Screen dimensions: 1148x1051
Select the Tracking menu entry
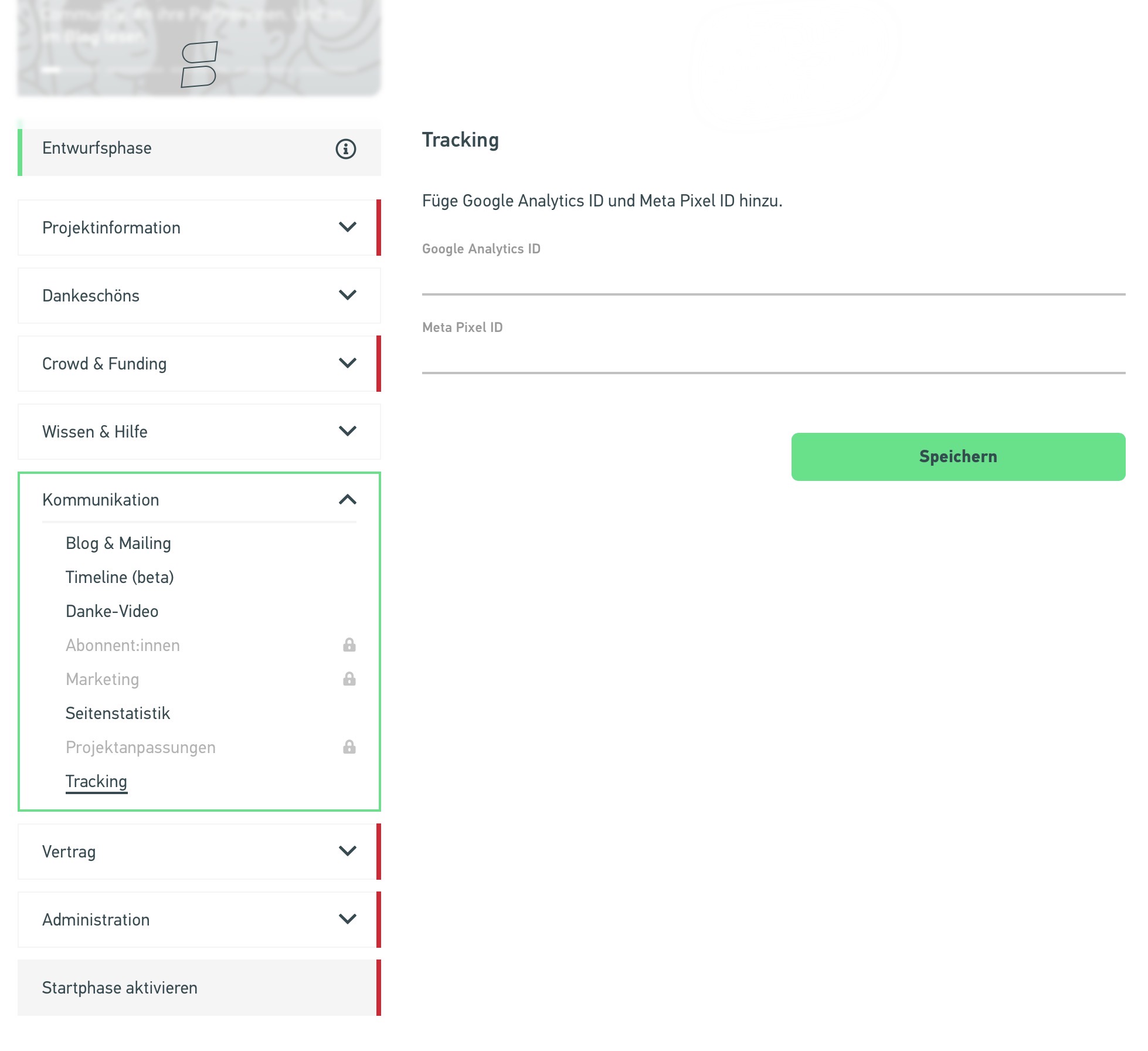tap(96, 781)
